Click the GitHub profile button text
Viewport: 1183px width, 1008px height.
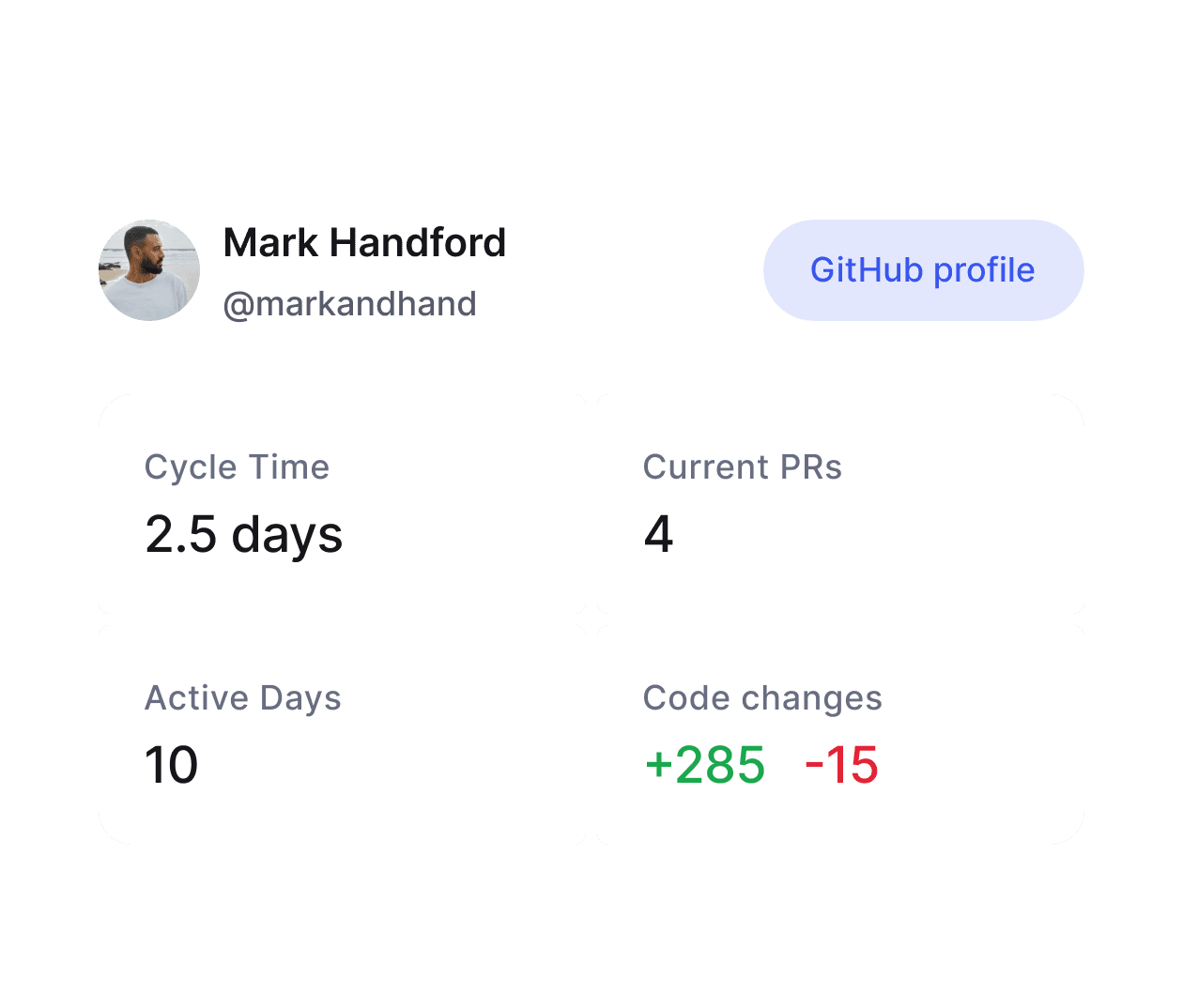(922, 270)
